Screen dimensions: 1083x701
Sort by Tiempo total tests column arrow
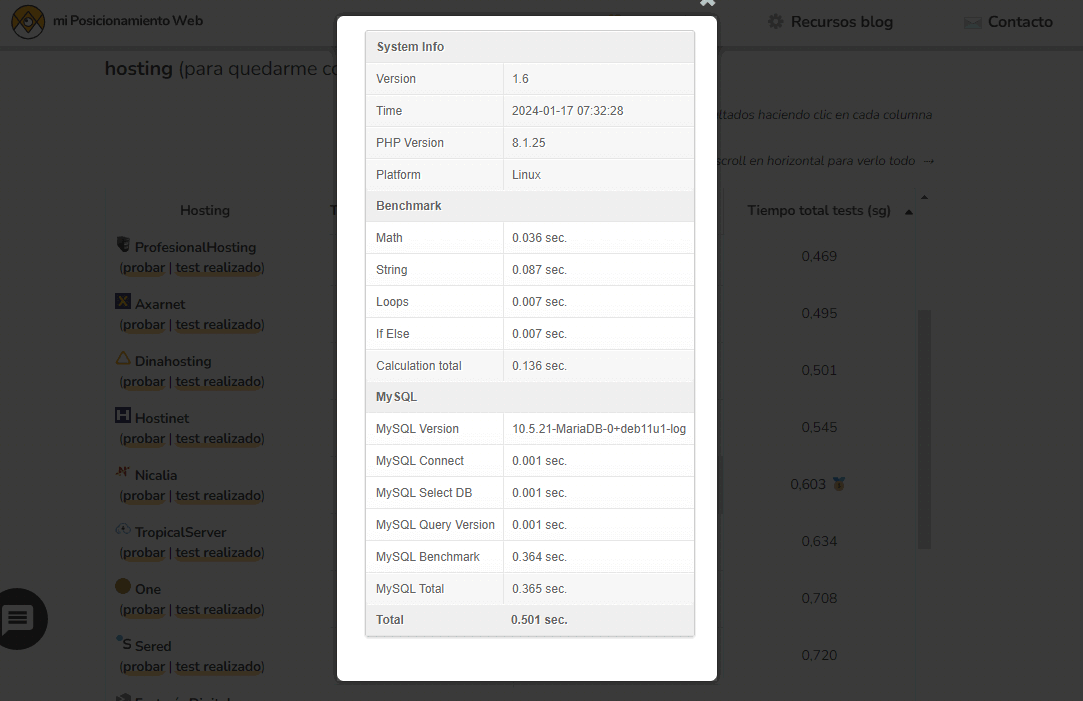pyautogui.click(x=909, y=212)
